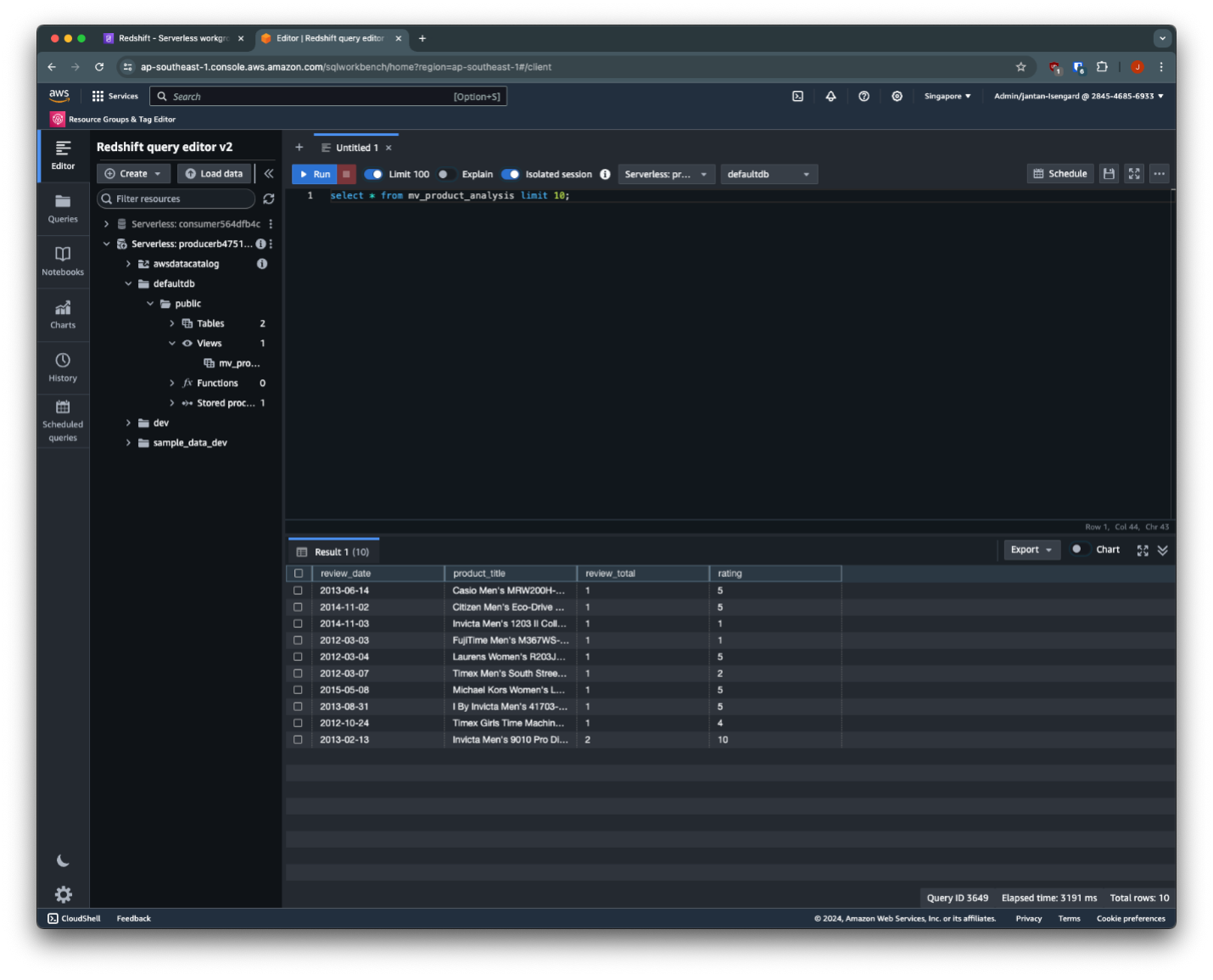
Task: Collapse the resource tree panel
Action: 269,173
